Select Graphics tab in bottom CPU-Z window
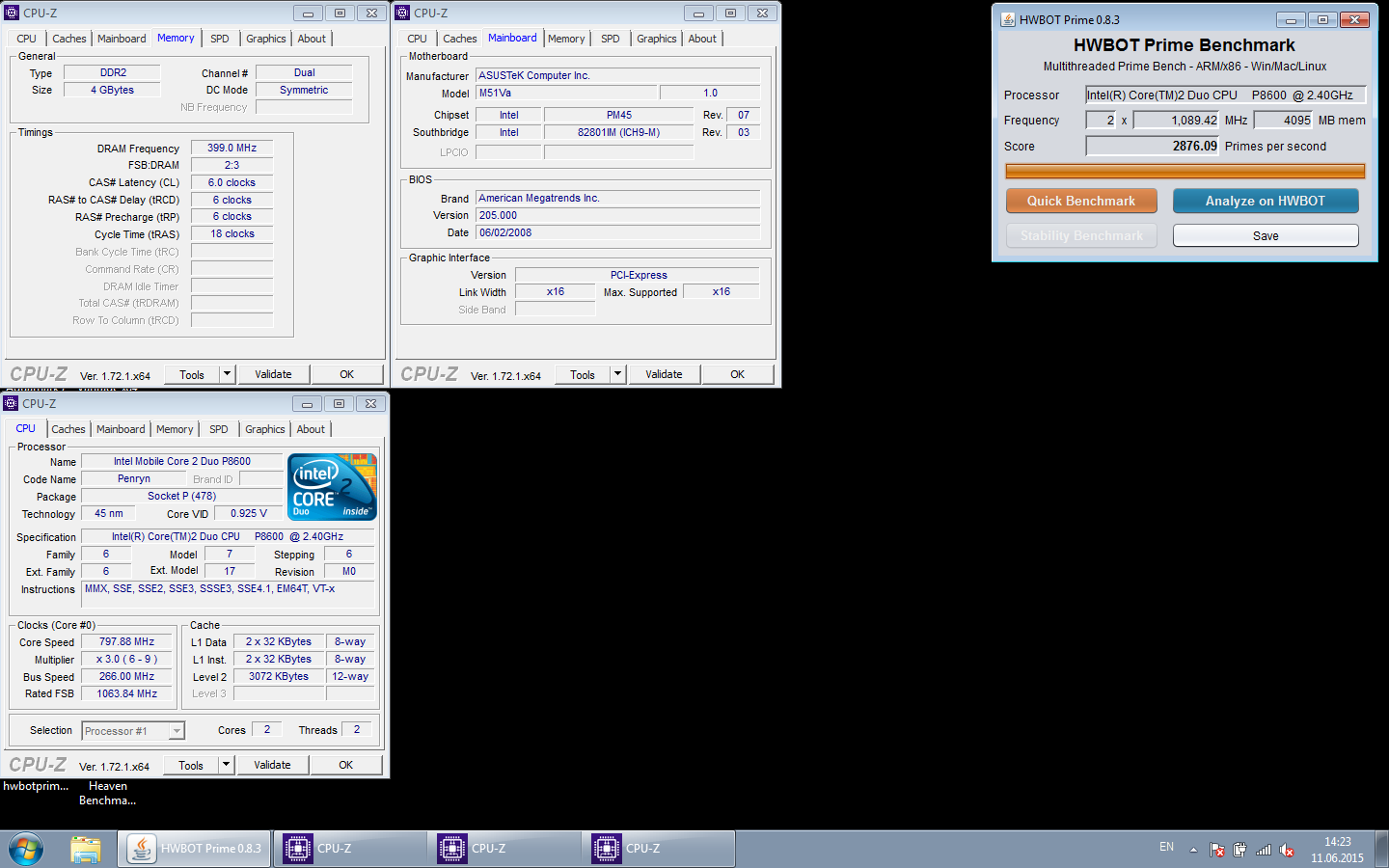1389x868 pixels. click(x=265, y=429)
